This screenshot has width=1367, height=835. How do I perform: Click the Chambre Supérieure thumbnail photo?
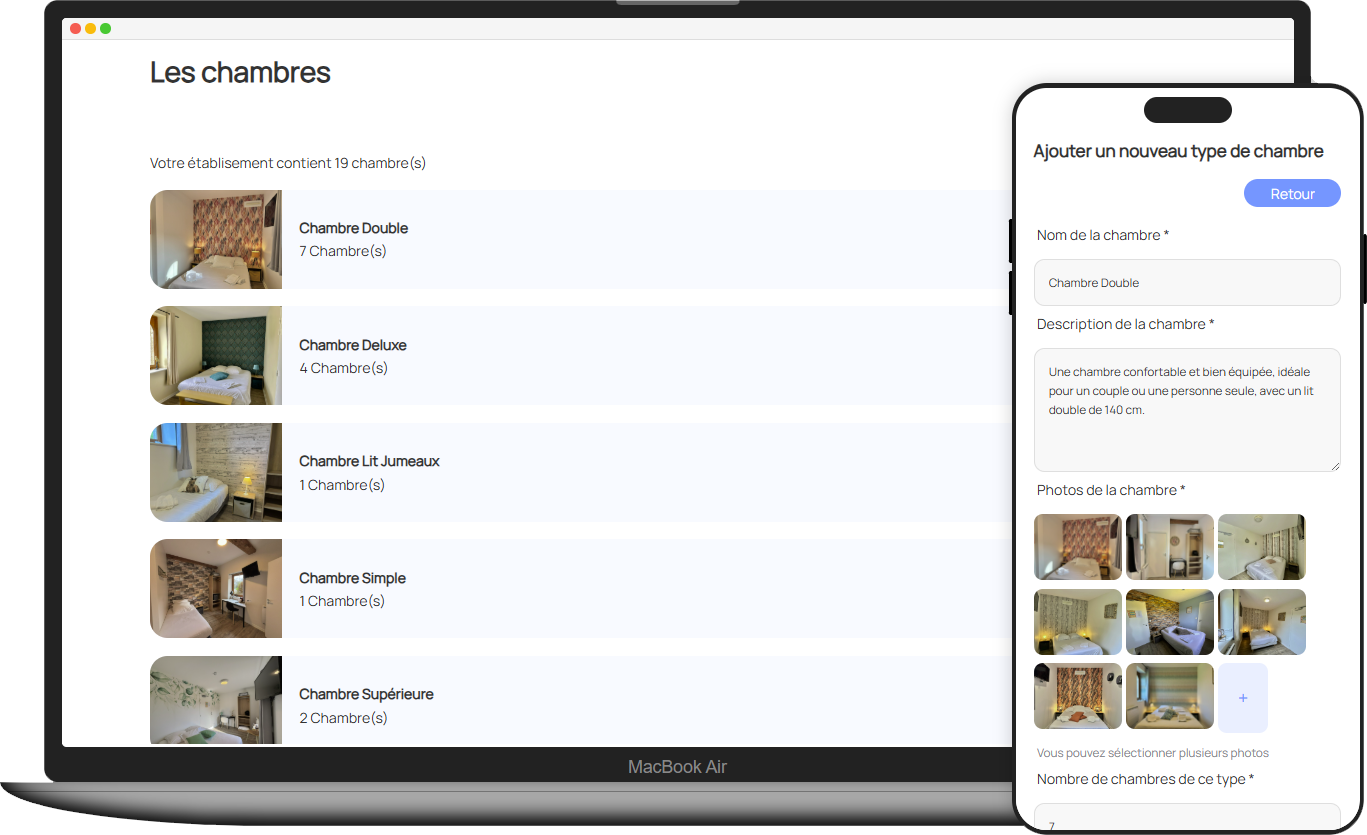point(215,700)
